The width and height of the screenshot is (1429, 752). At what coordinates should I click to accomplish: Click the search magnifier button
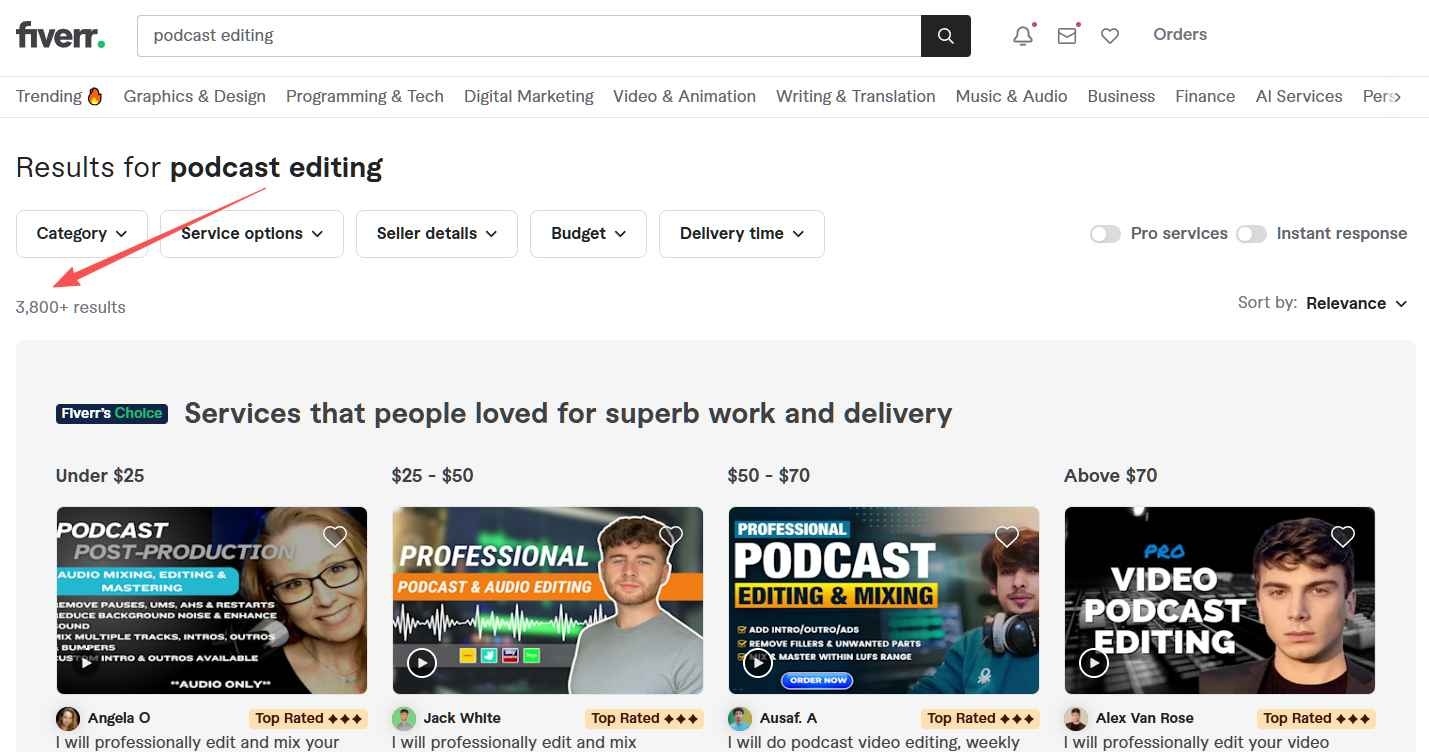pos(945,36)
